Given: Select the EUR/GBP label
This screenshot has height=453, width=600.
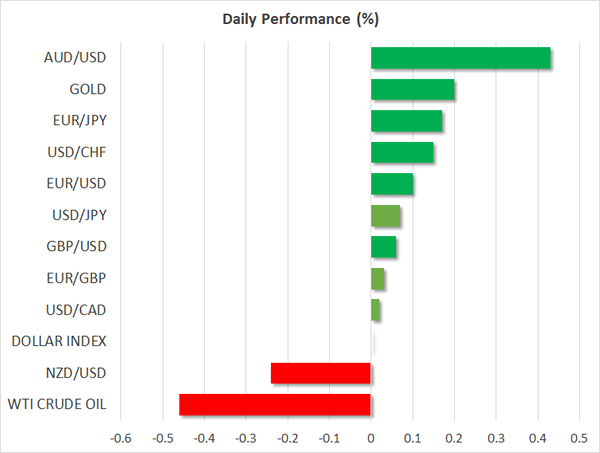Looking at the screenshot, I should (x=78, y=278).
